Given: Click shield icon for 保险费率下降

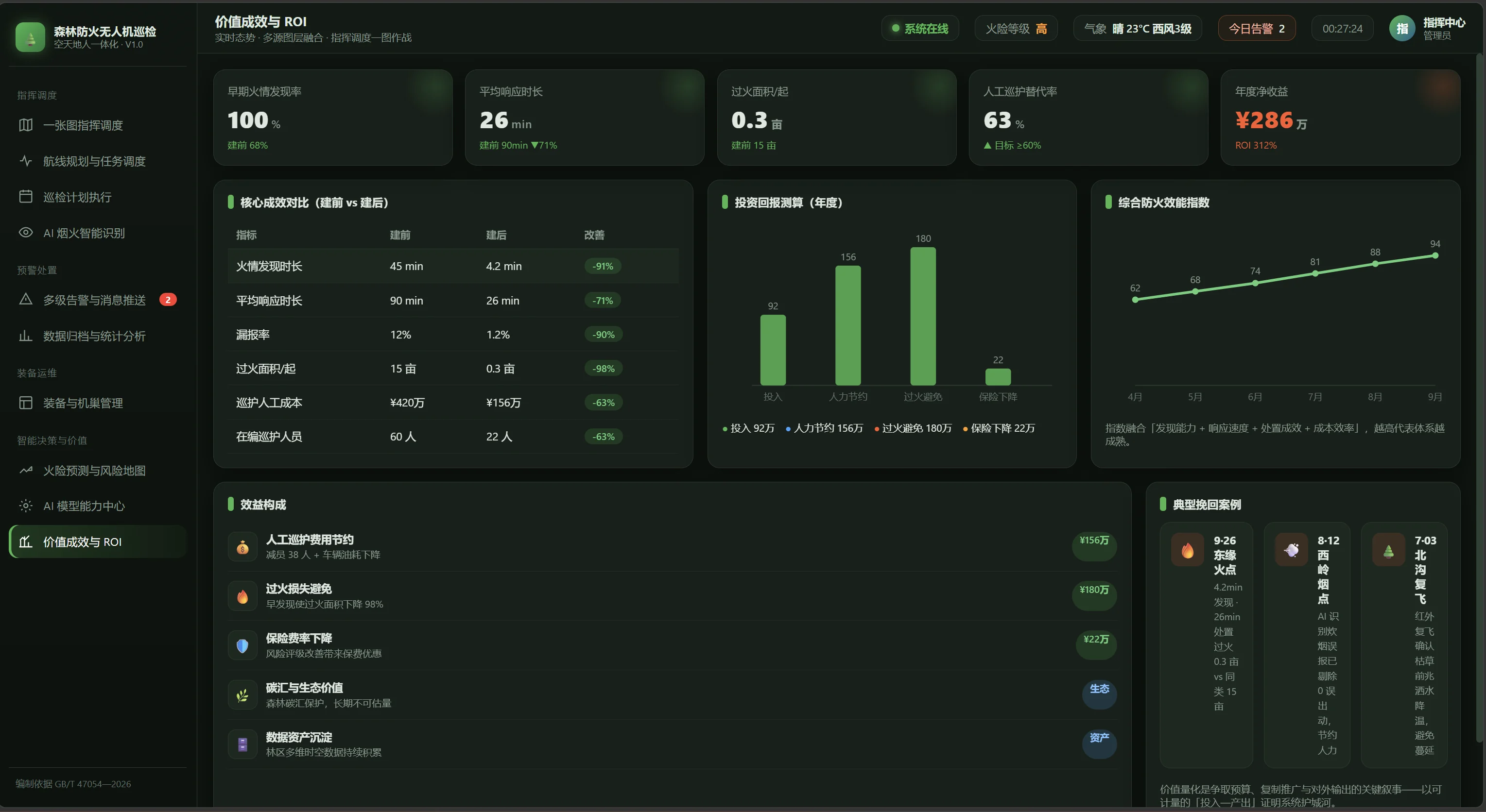Looking at the screenshot, I should pyautogui.click(x=242, y=646).
